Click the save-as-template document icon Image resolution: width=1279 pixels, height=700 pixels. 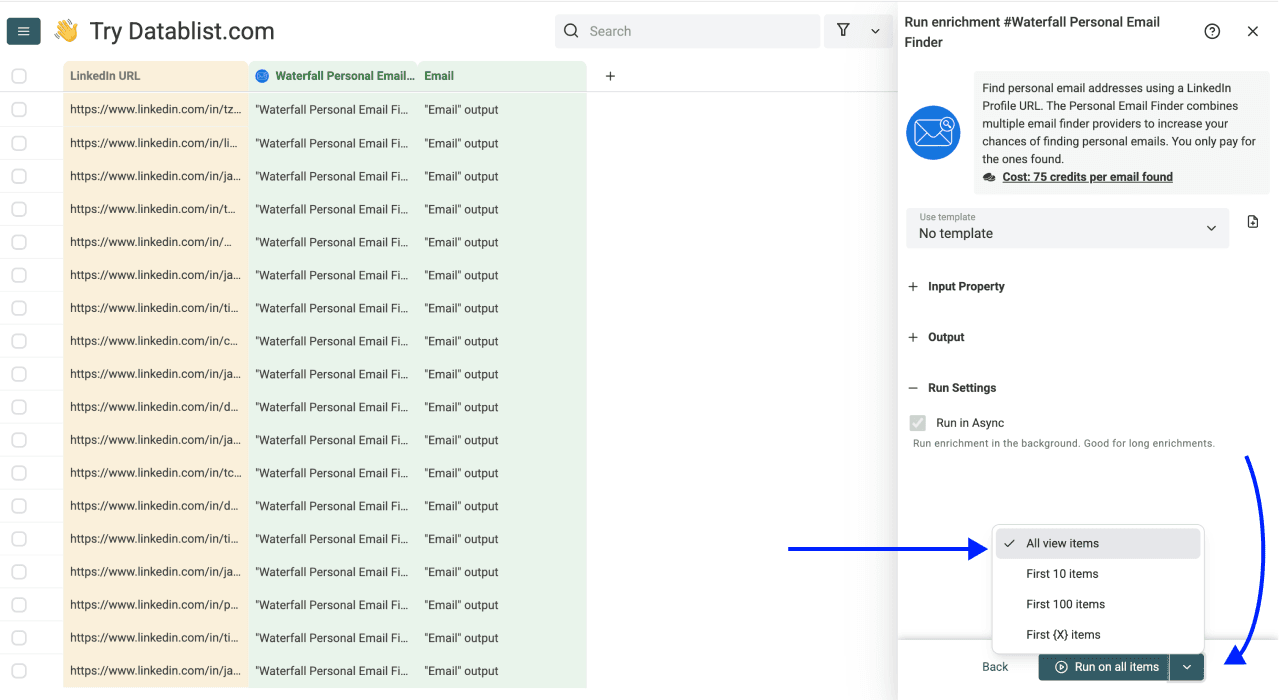[1252, 221]
